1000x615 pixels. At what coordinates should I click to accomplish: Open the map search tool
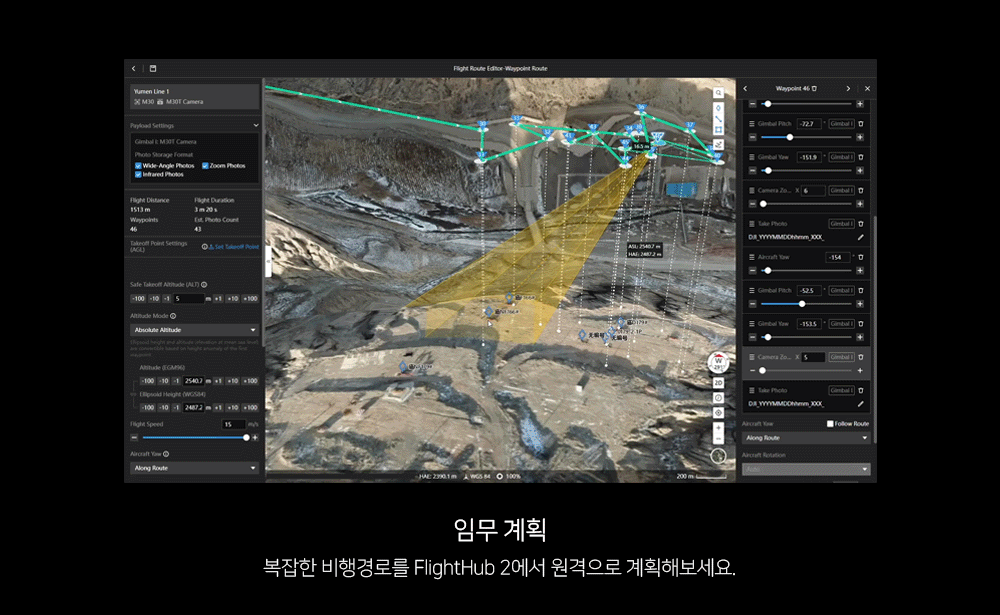click(718, 93)
